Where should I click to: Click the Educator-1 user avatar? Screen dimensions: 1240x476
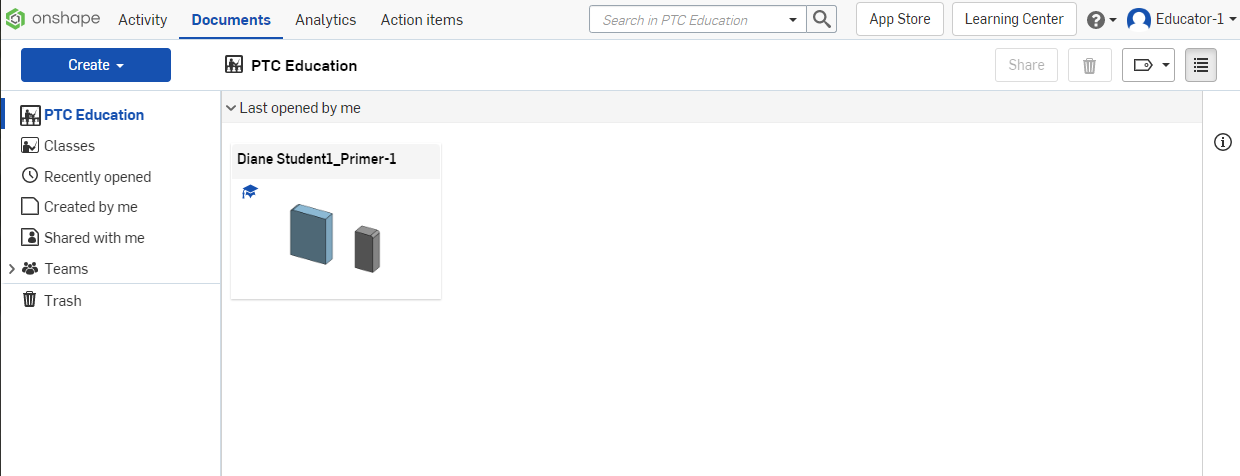(x=1139, y=20)
